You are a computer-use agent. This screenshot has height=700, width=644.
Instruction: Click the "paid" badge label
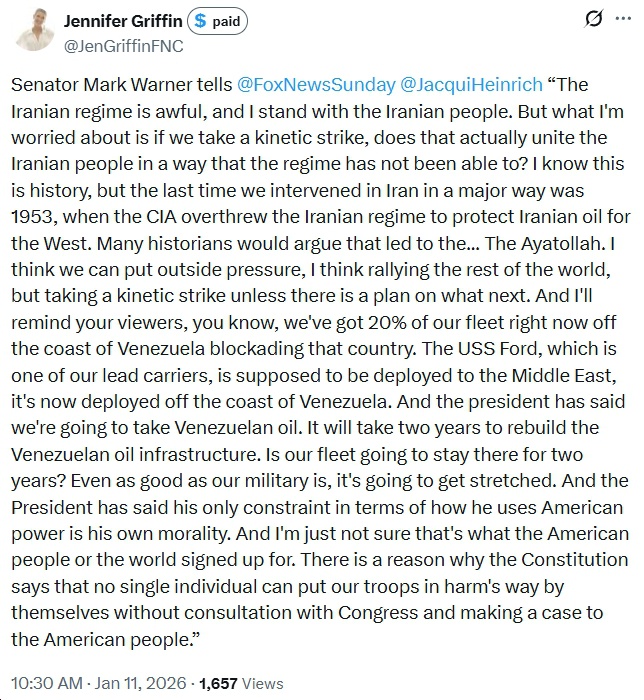click(227, 21)
